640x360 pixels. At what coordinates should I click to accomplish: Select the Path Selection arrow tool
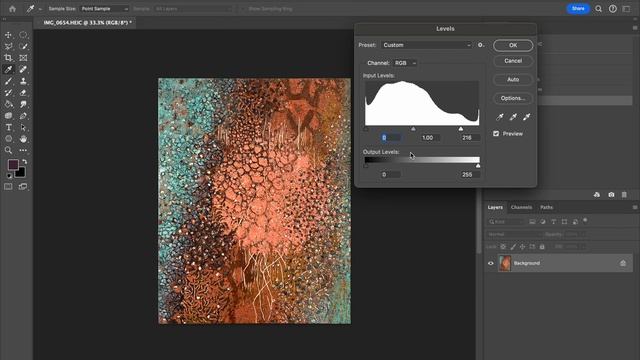(23, 127)
